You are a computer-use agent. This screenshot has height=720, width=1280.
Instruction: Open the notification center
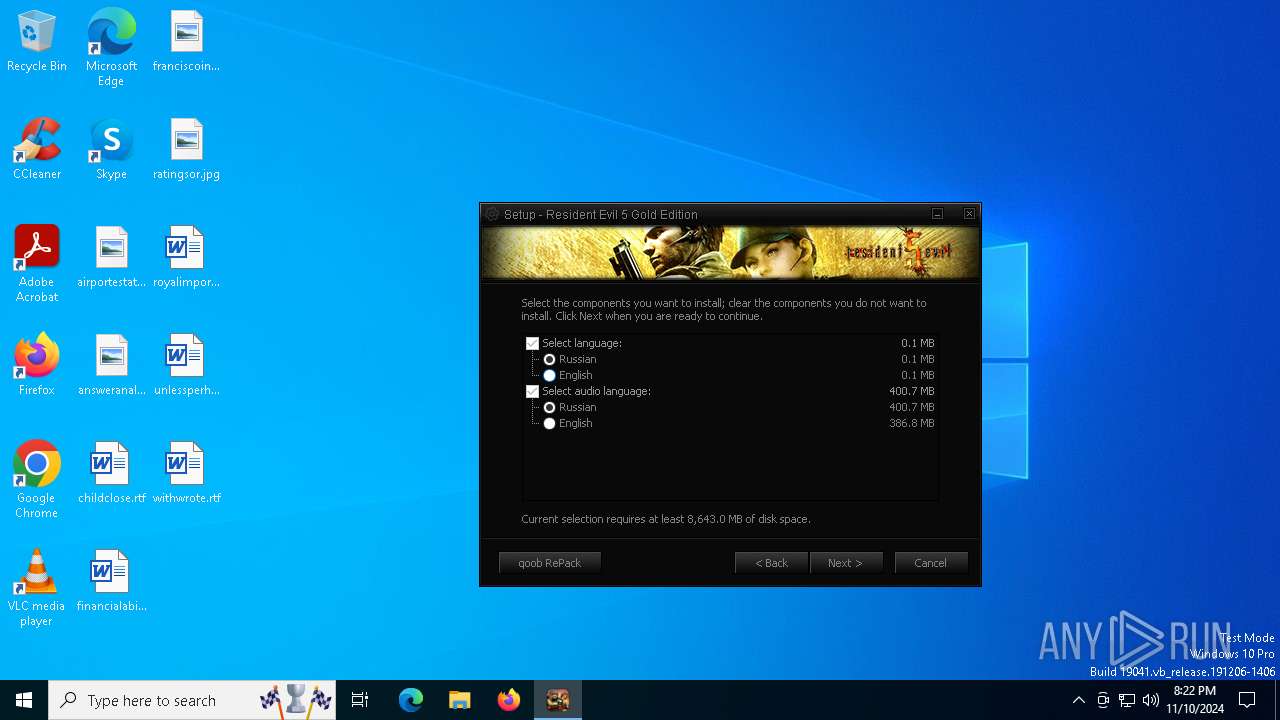pyautogui.click(x=1247, y=700)
